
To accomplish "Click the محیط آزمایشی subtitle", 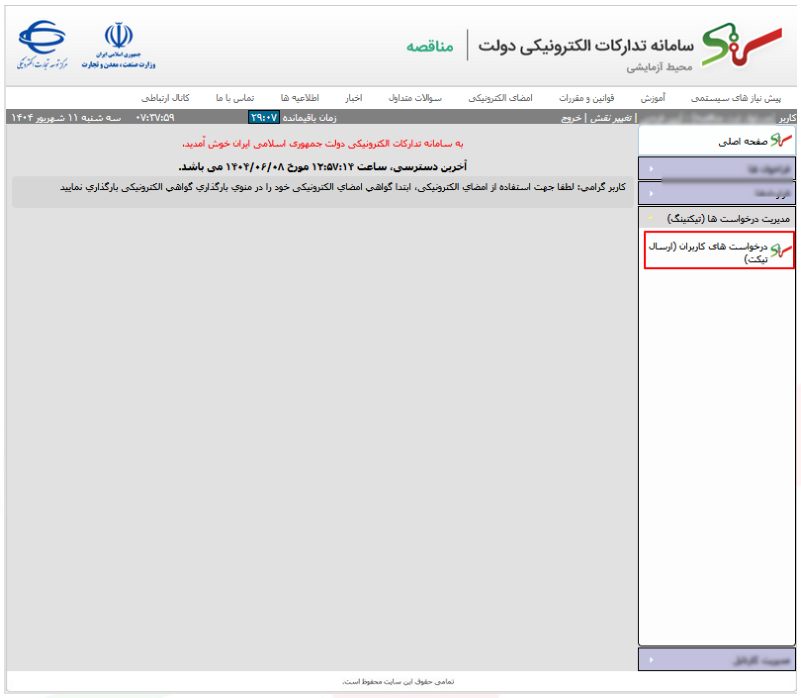I will click(x=659, y=67).
